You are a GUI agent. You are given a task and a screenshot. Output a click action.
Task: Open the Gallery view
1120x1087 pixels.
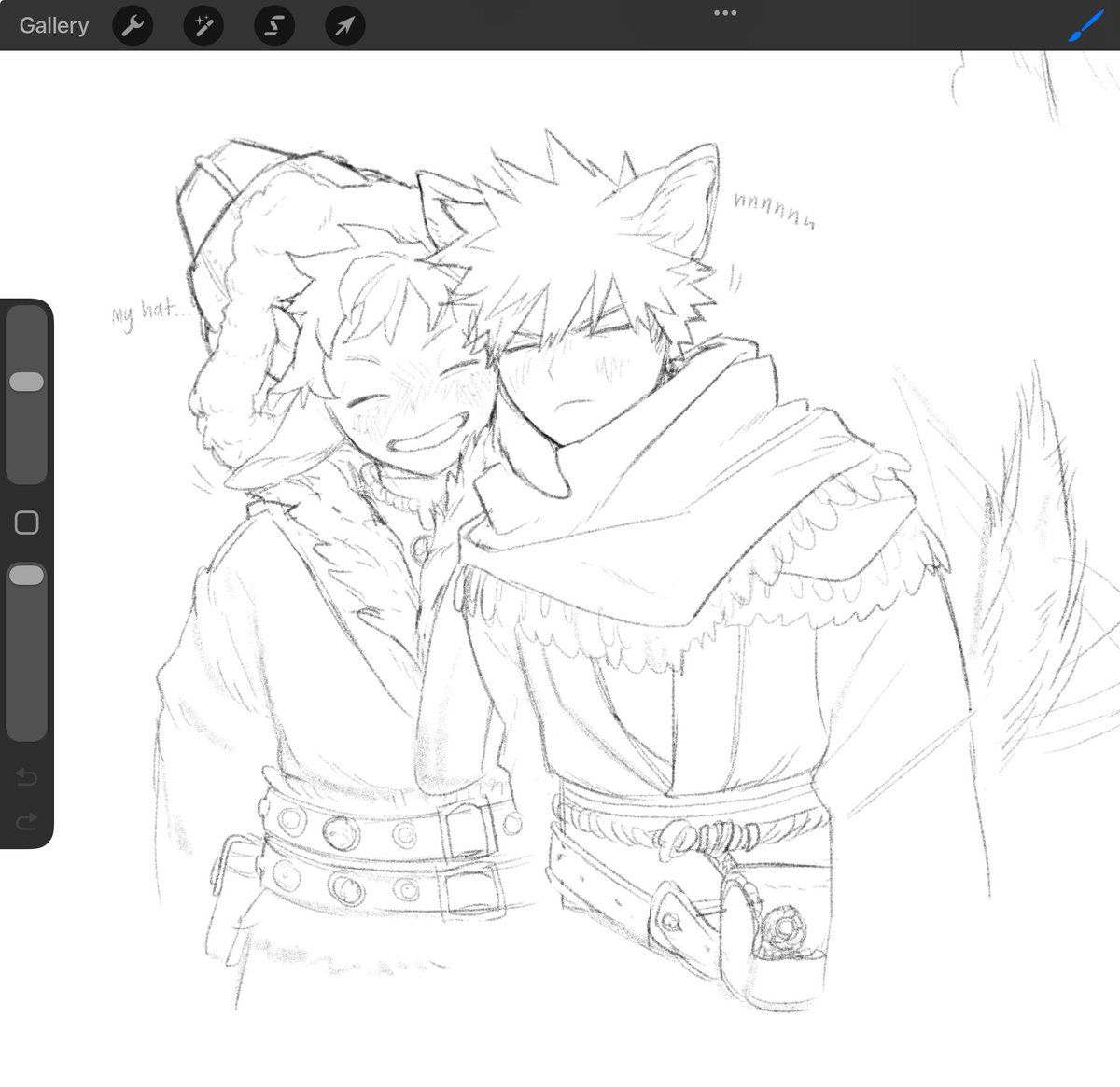pyautogui.click(x=54, y=25)
